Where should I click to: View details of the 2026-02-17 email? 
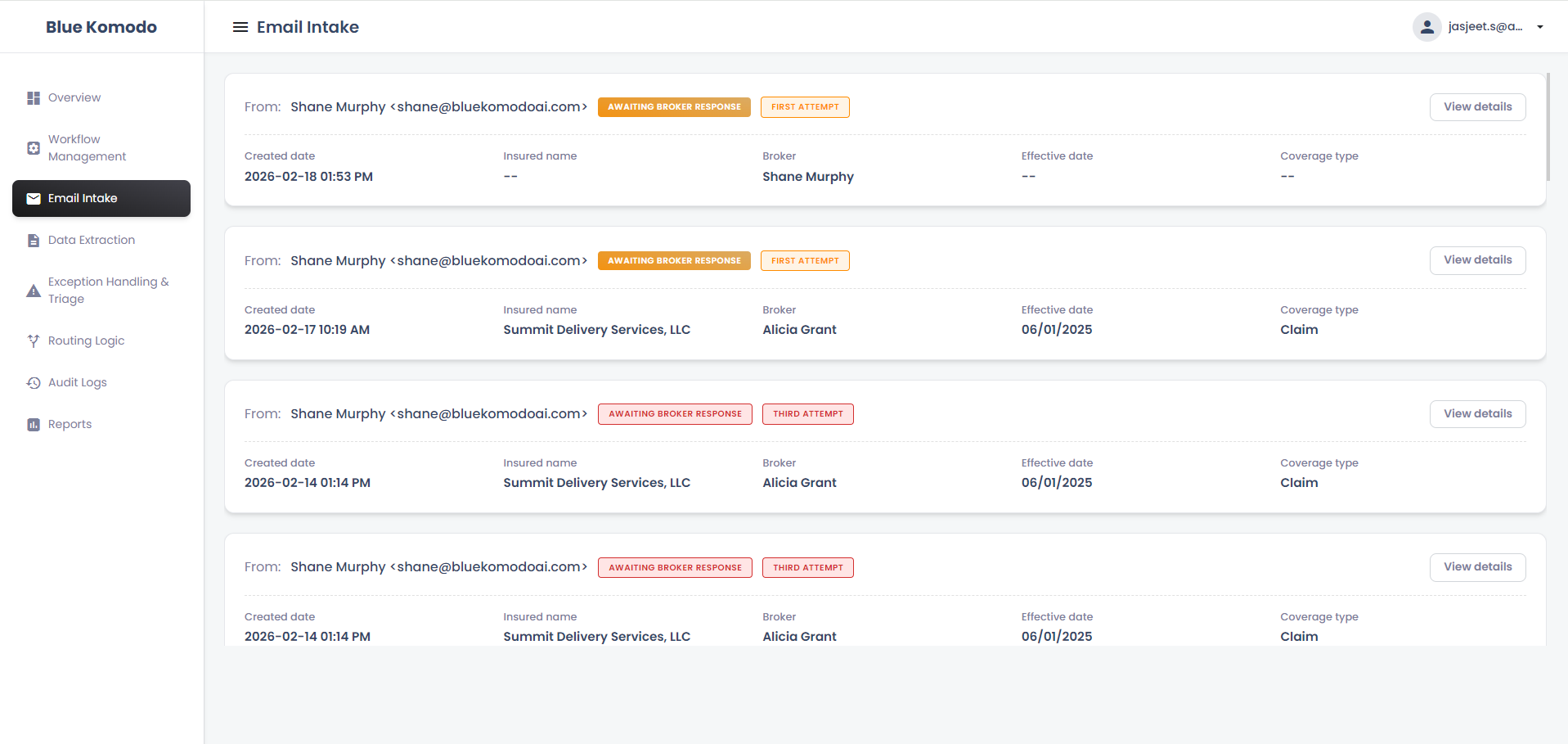pyautogui.click(x=1477, y=260)
